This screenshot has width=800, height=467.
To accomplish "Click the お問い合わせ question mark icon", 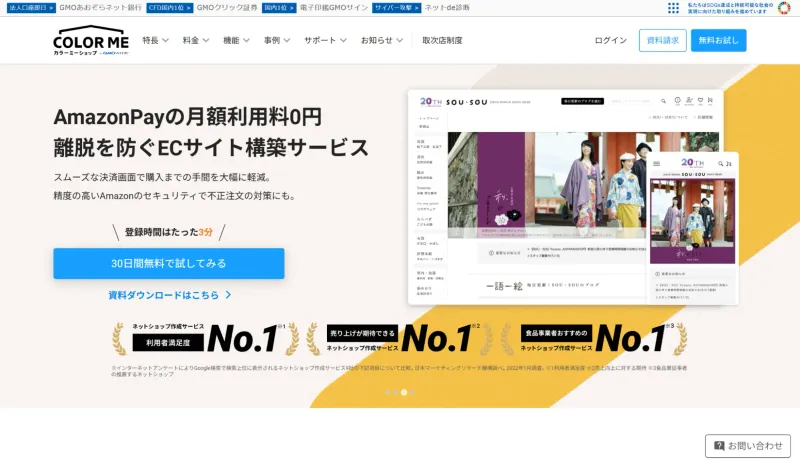I will 719,446.
